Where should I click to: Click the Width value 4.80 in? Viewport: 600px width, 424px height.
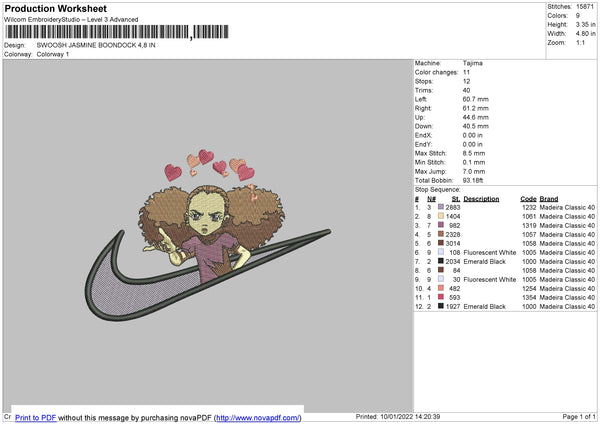pos(585,34)
